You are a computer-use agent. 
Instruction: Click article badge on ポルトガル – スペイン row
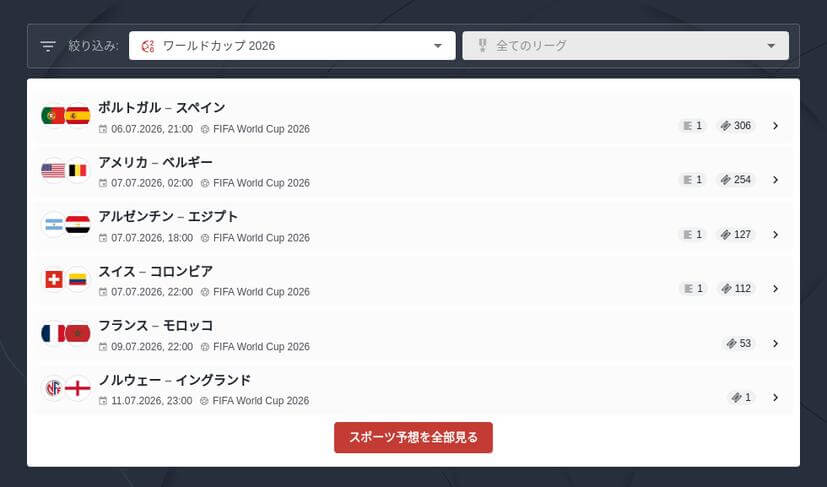pos(693,126)
